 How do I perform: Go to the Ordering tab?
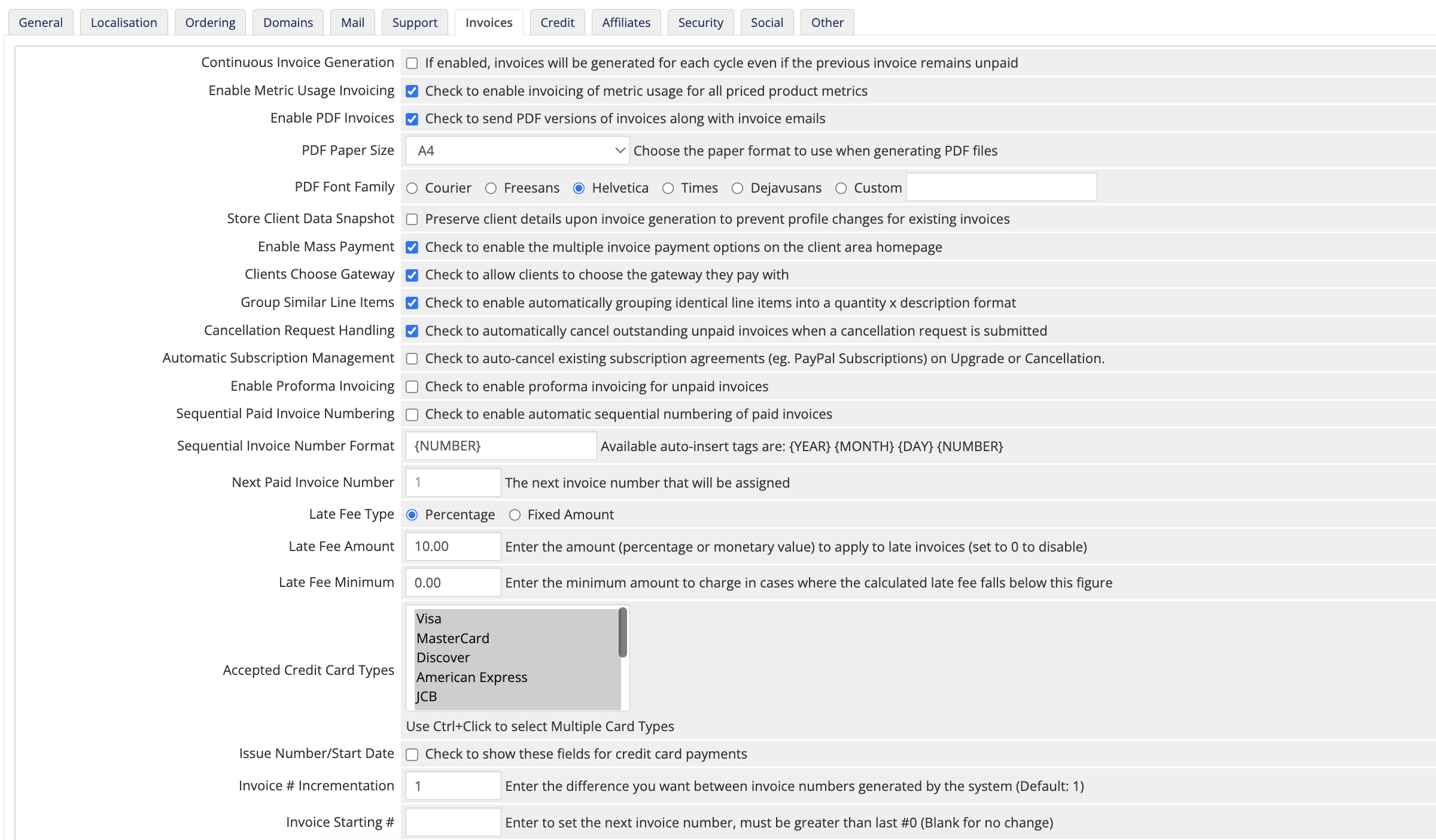point(210,22)
